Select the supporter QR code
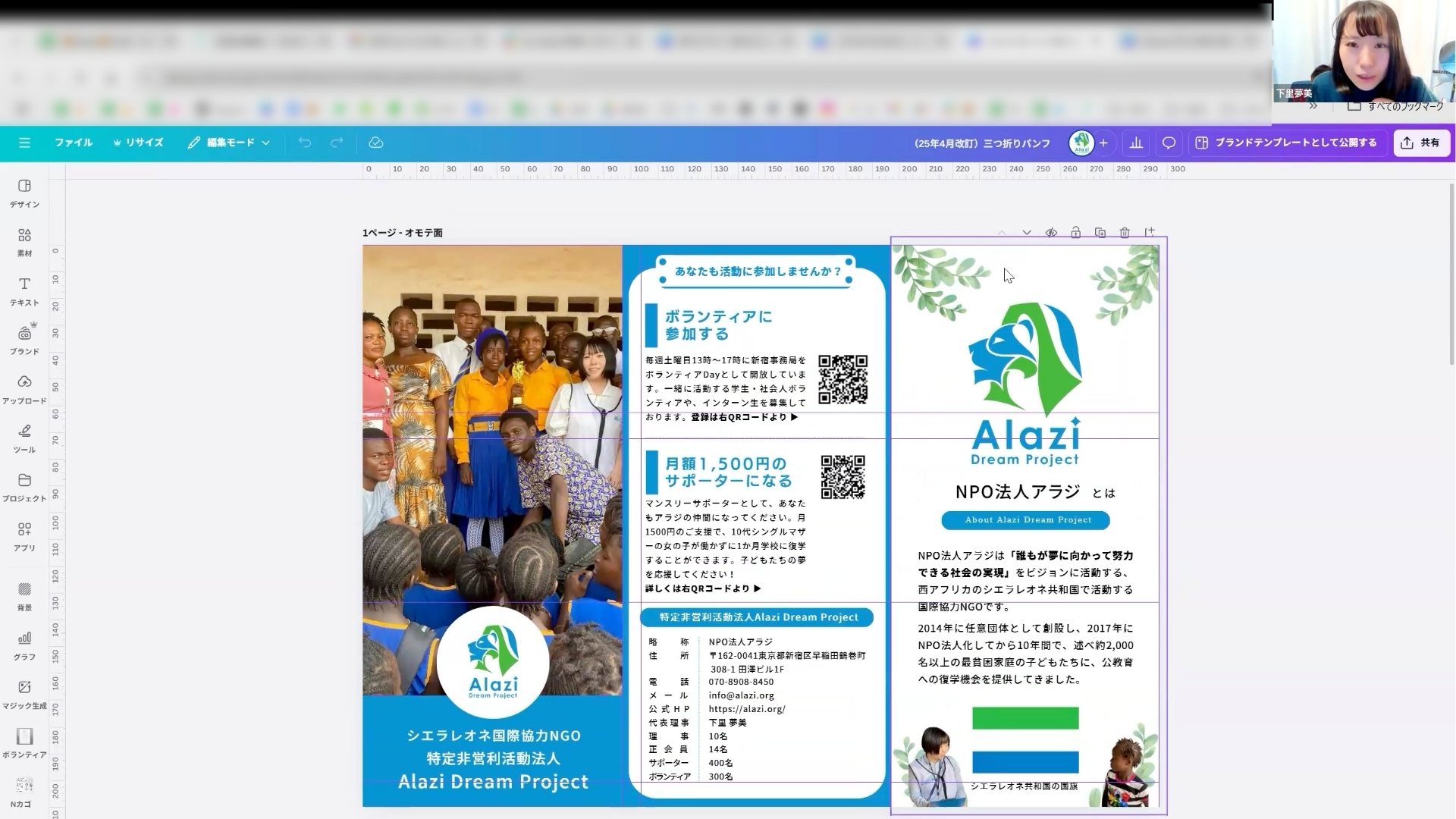Screen dimensions: 1456x819 (843, 477)
